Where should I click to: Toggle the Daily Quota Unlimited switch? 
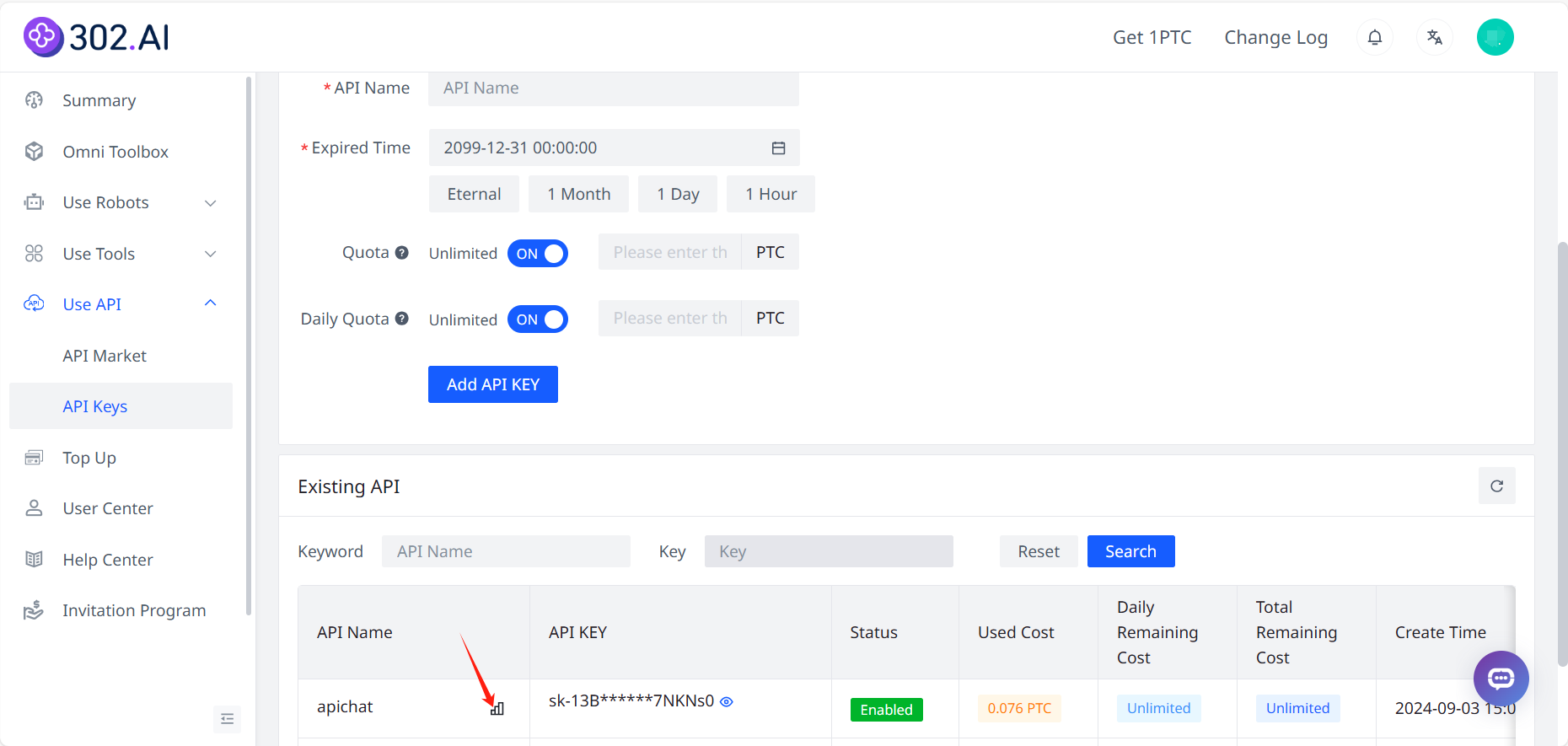pos(538,319)
